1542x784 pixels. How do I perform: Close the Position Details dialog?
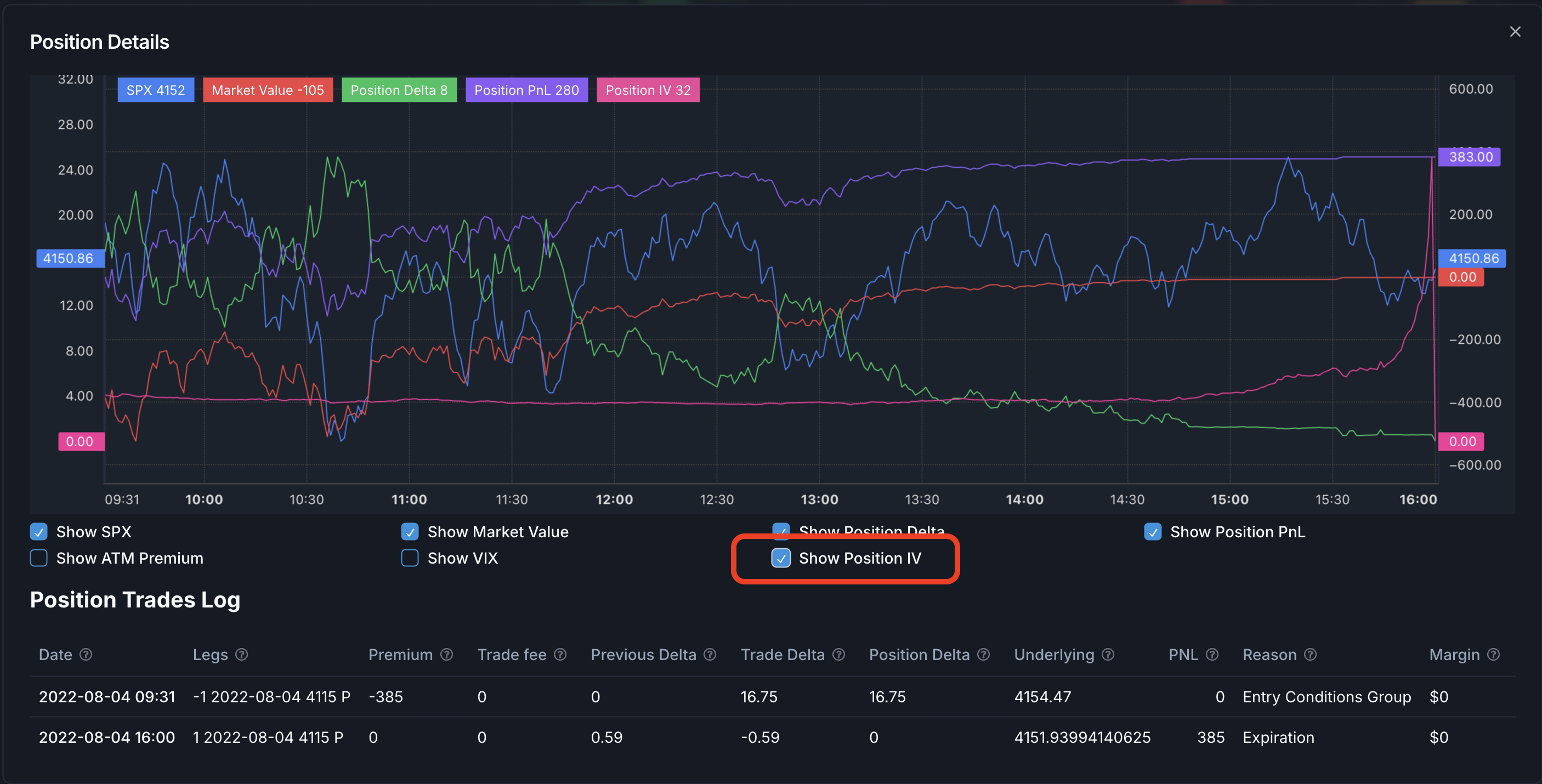1515,31
